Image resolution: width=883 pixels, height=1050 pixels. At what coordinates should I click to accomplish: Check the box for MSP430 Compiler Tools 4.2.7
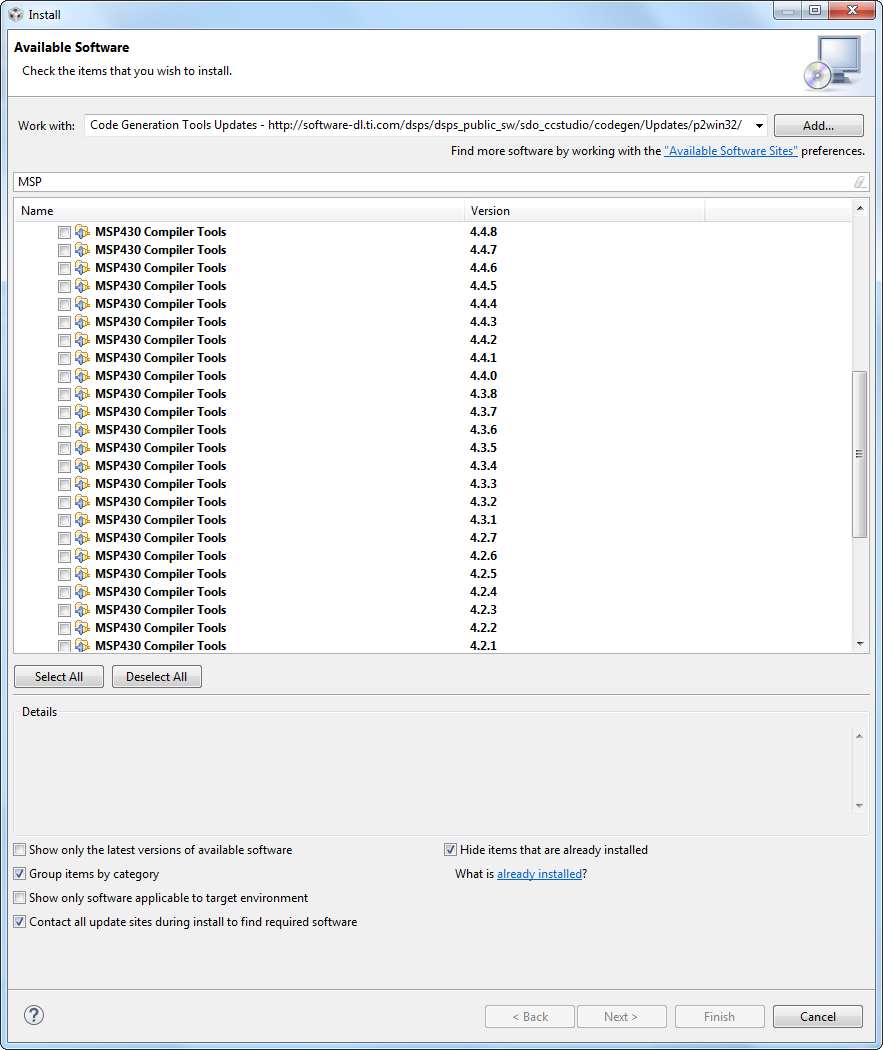click(64, 538)
